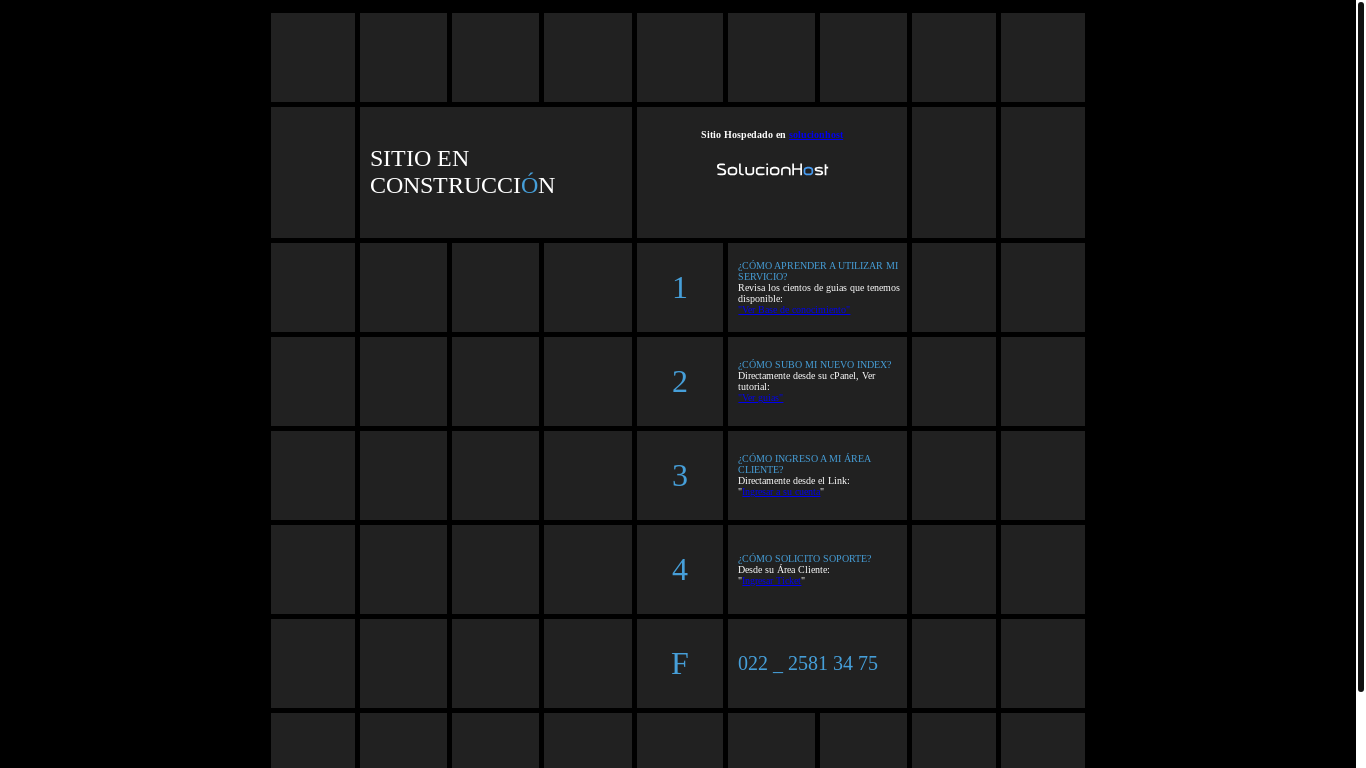Click the solucionhost link after 'Sitio Hospedado en'
Screen dimensions: 1366x768
[816, 135]
